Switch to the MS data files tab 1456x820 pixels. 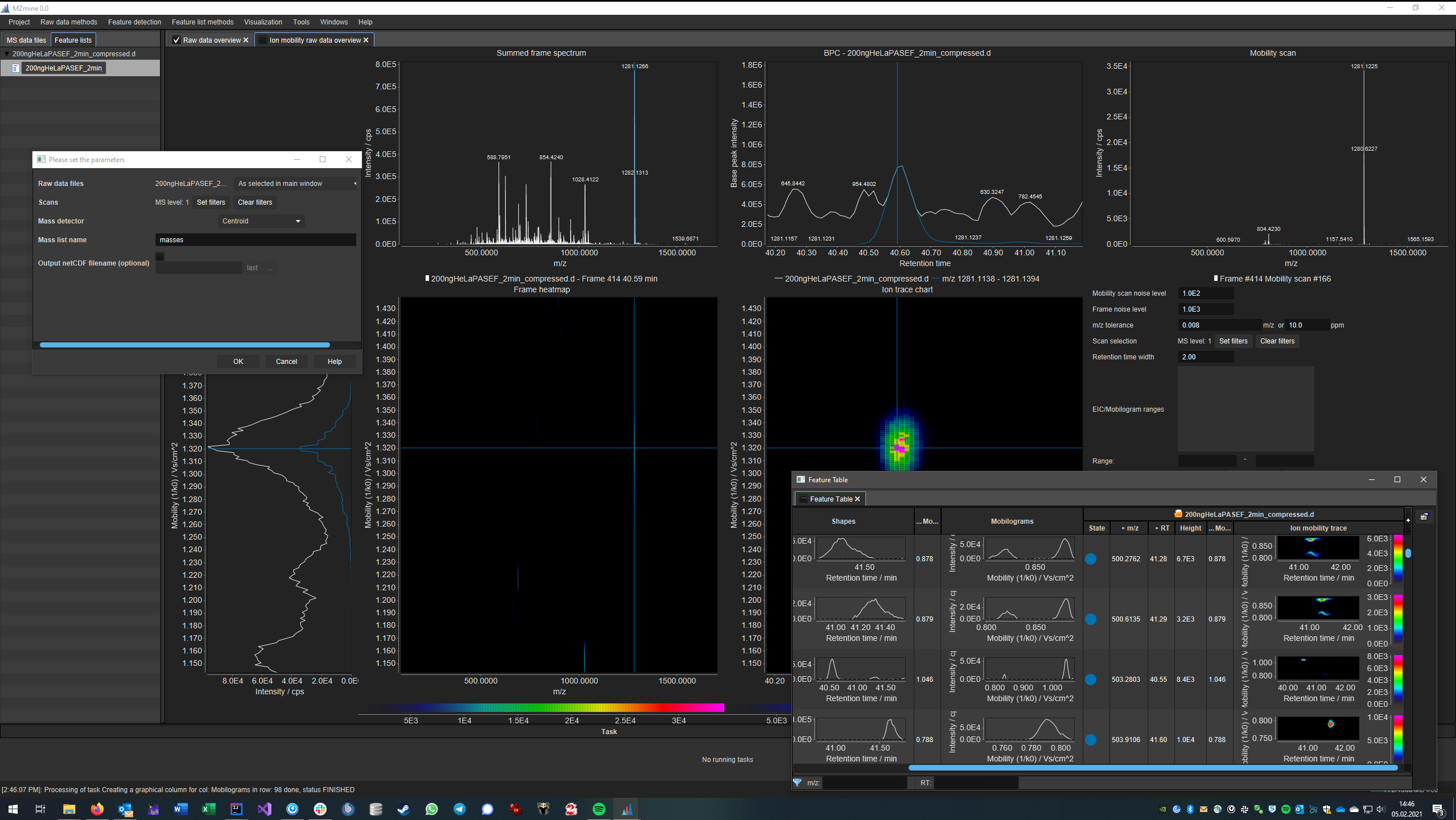(26, 40)
